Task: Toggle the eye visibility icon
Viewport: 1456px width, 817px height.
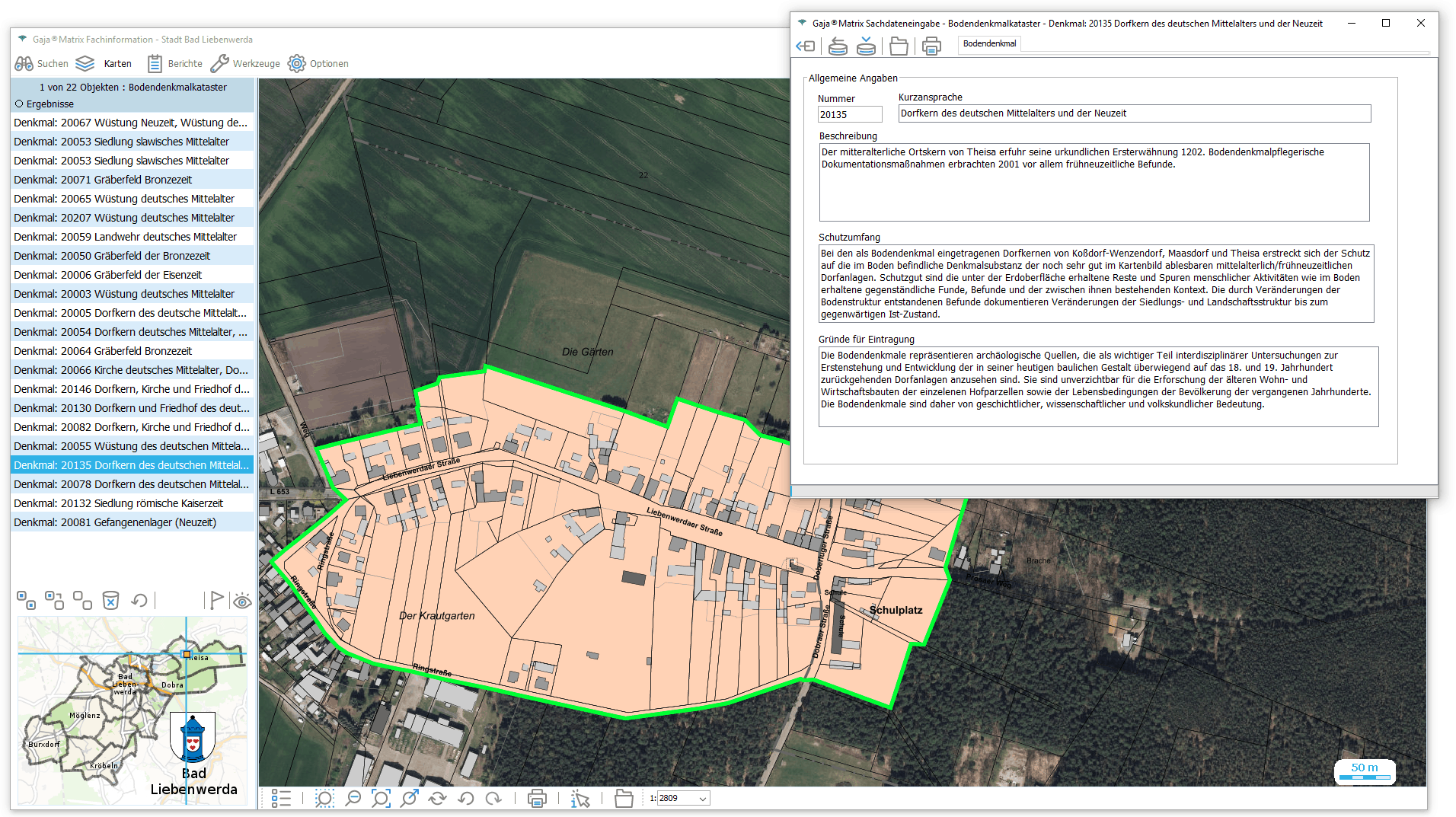Action: (242, 602)
